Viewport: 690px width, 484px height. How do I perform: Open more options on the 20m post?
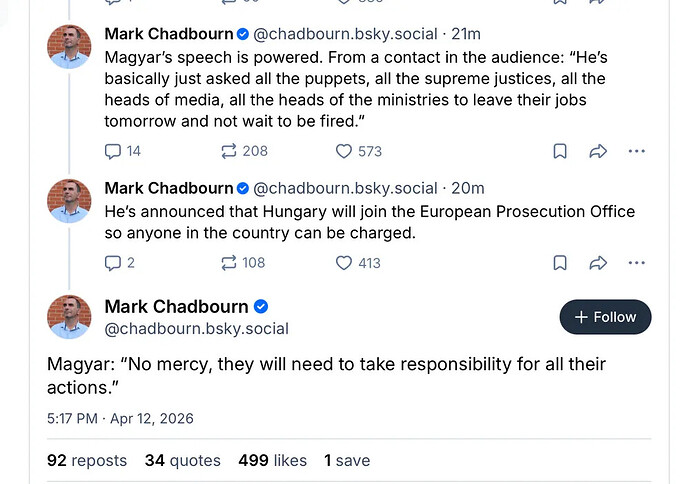[x=637, y=263]
